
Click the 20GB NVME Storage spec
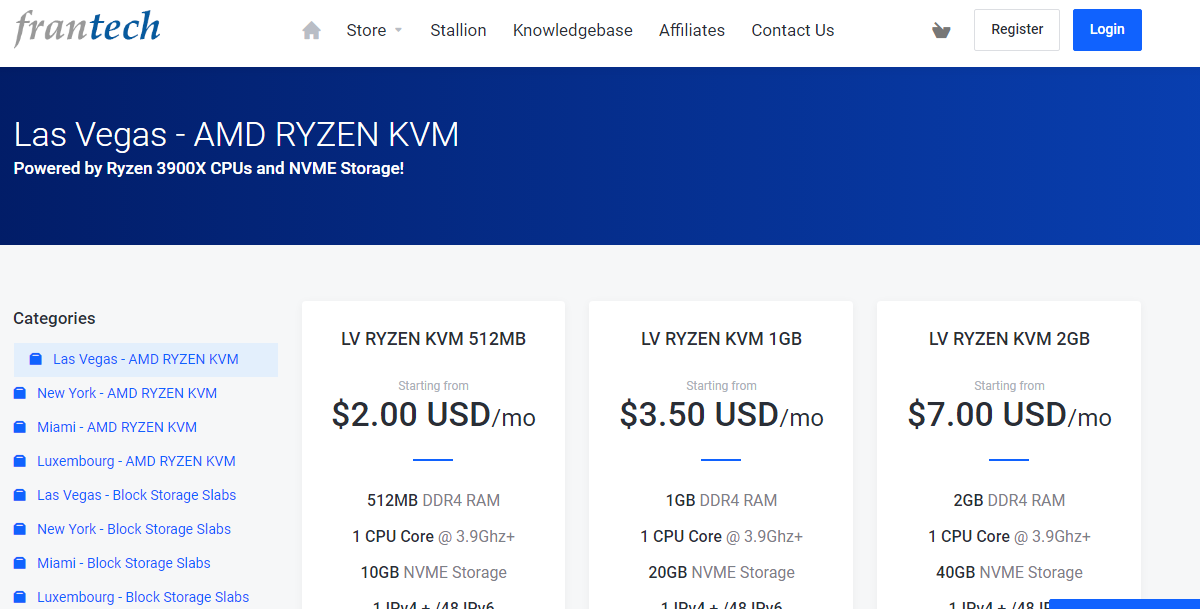pyautogui.click(x=721, y=573)
